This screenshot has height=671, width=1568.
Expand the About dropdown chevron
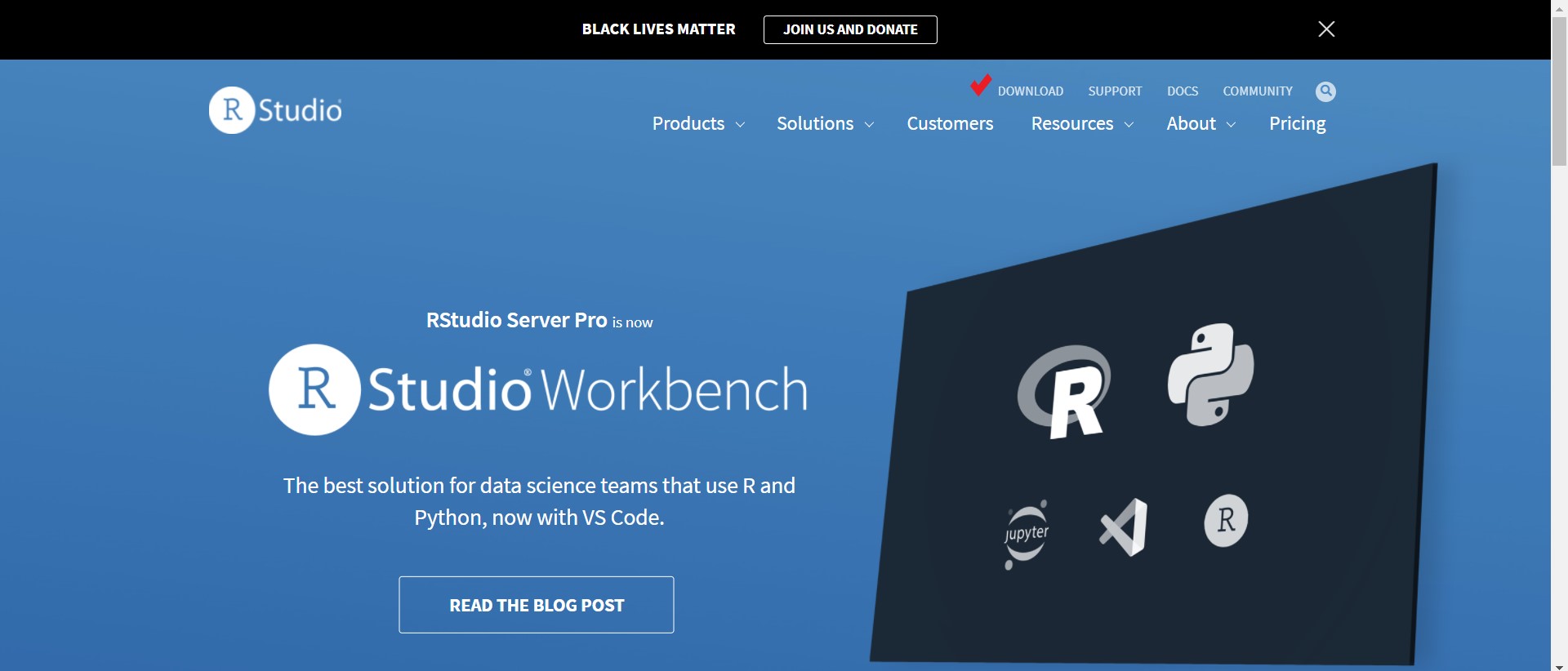point(1231,125)
